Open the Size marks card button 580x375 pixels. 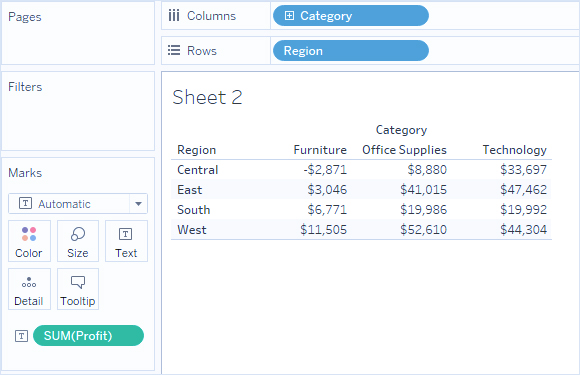pos(78,241)
